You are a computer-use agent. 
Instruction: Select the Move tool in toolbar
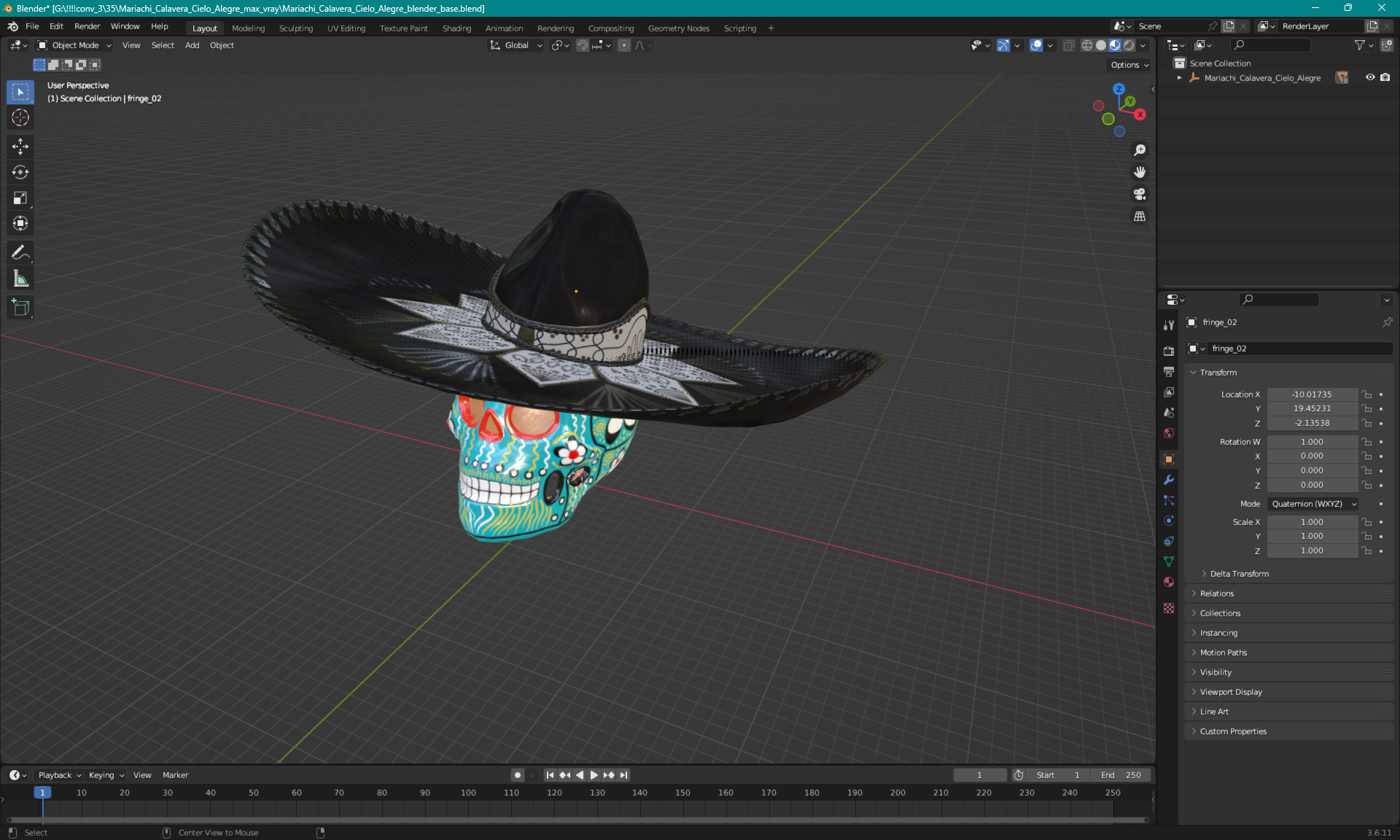[x=20, y=146]
